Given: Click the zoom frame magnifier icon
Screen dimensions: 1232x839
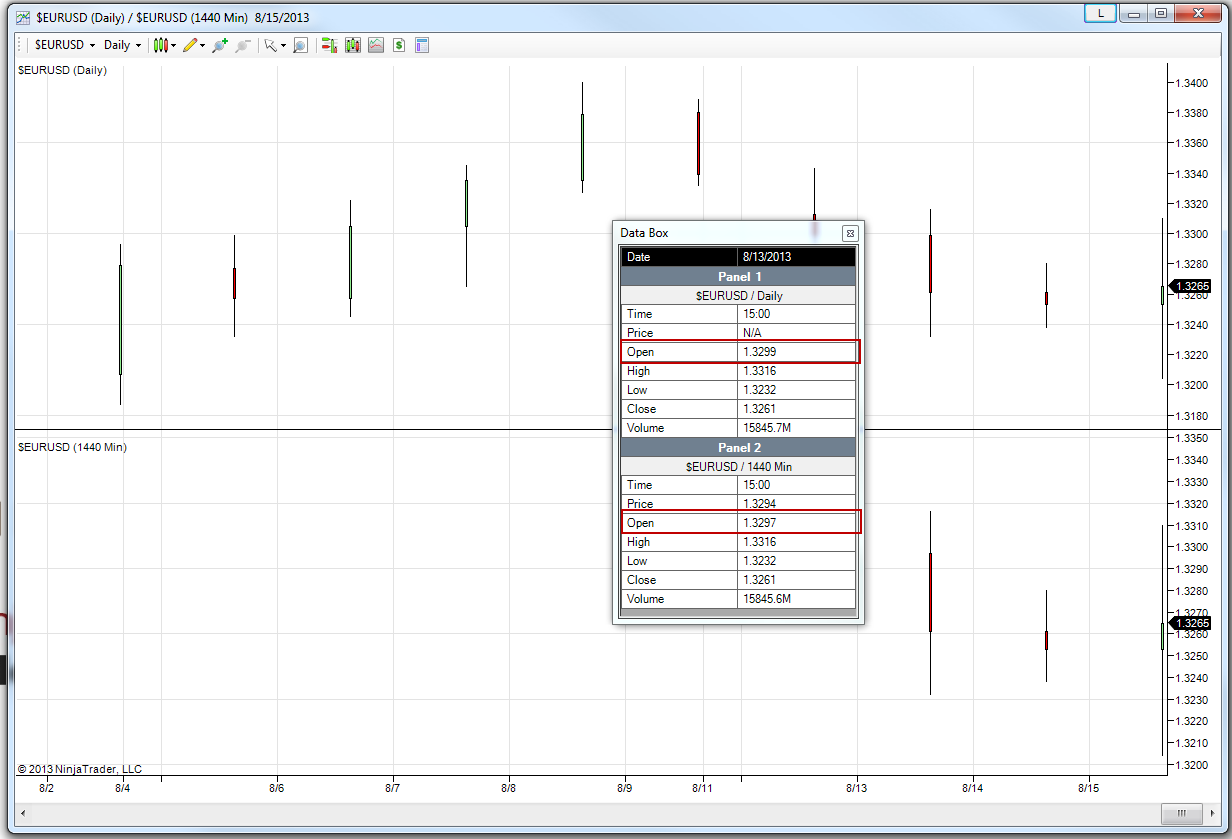Looking at the screenshot, I should point(300,45).
